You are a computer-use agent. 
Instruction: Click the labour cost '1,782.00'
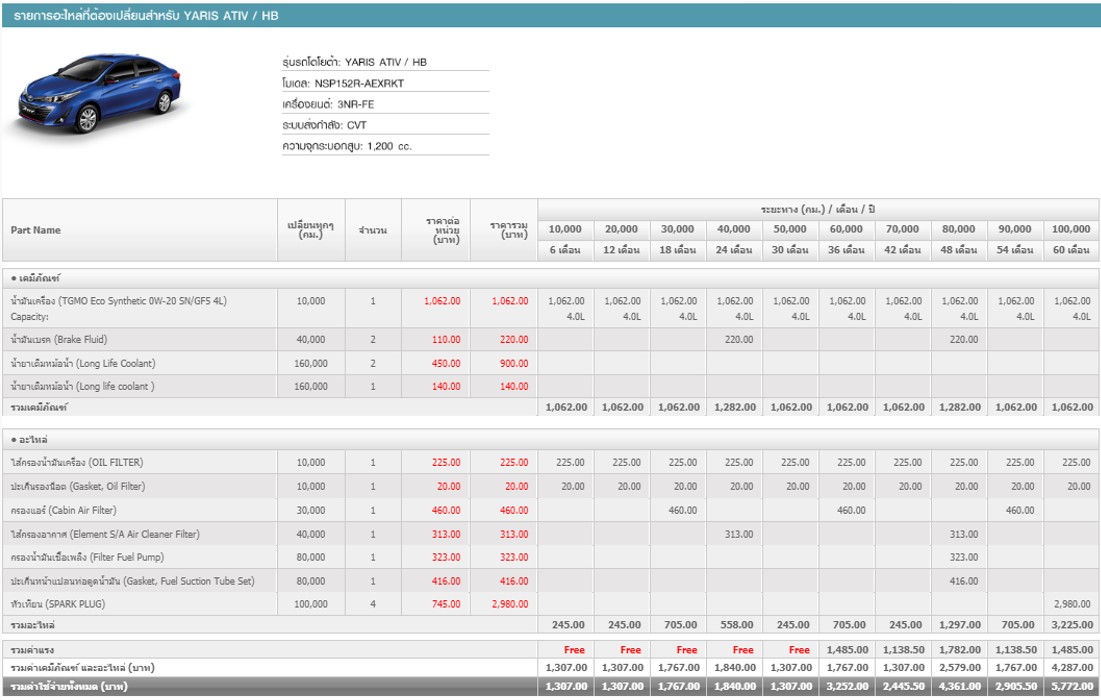[x=960, y=650]
